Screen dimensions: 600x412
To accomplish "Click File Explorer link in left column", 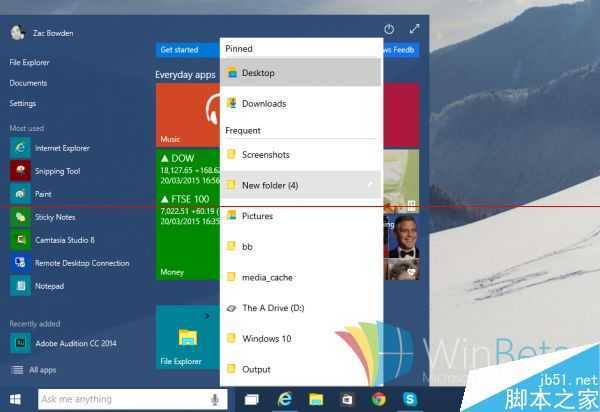I will (x=29, y=62).
